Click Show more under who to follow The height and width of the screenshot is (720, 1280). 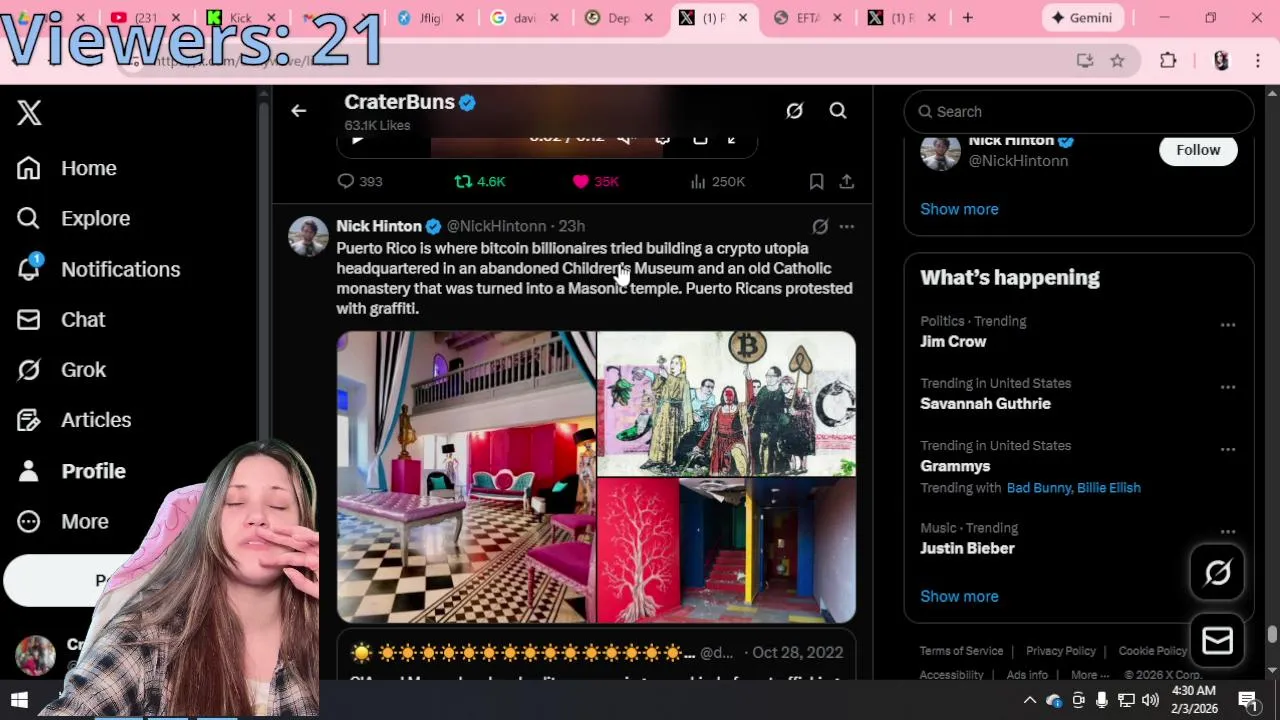click(x=959, y=209)
